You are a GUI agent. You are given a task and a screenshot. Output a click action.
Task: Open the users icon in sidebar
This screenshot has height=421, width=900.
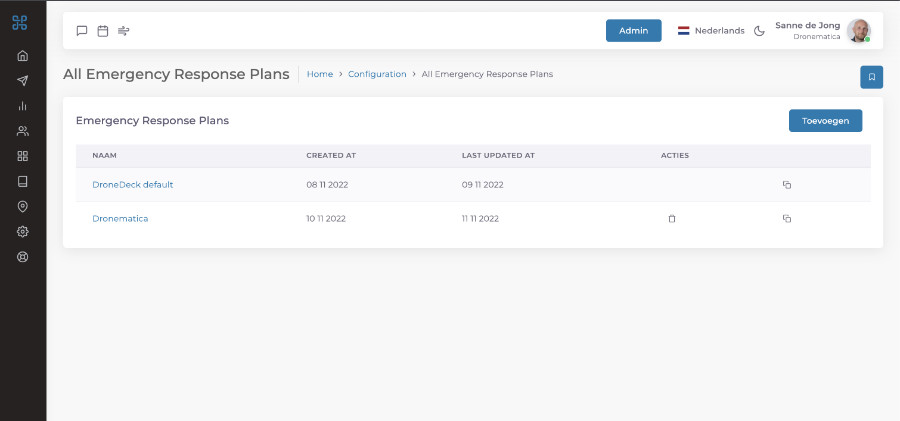pos(23,131)
